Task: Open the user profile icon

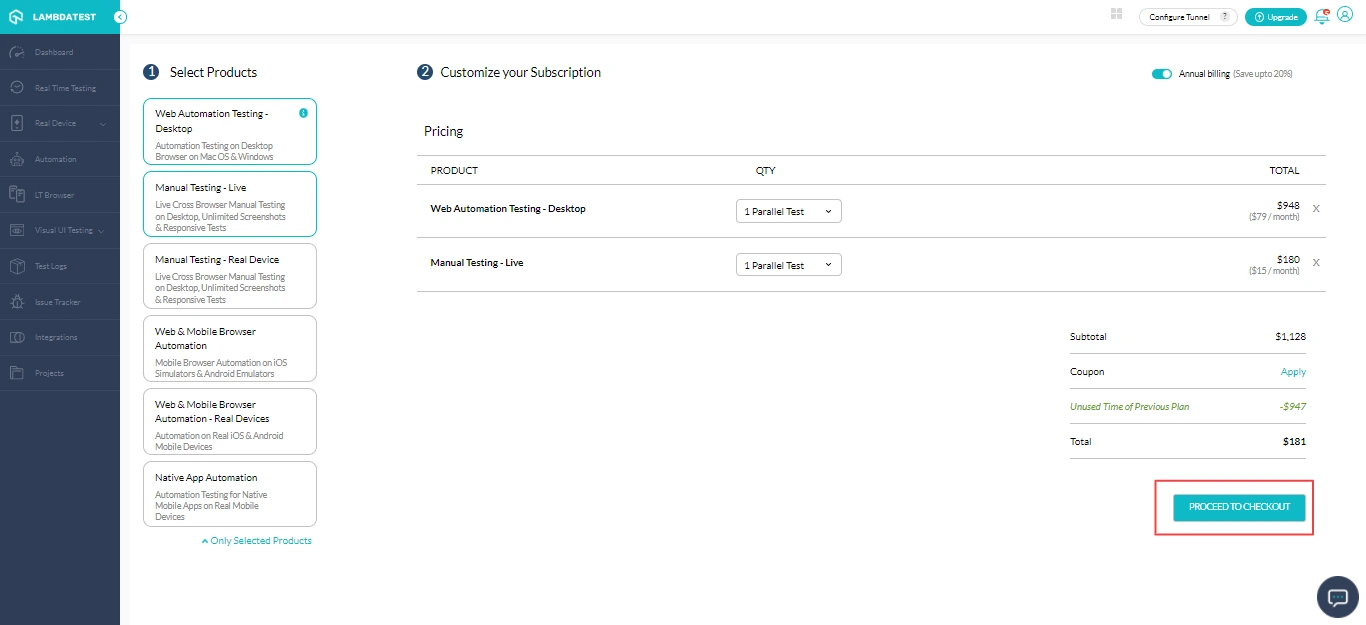Action: [x=1345, y=15]
